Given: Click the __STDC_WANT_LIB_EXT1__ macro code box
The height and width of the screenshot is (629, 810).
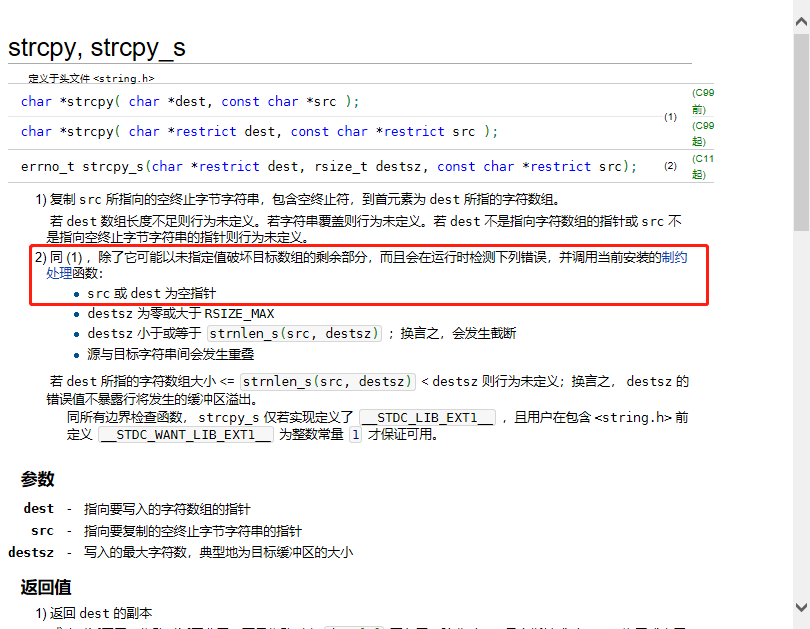Looking at the screenshot, I should coord(185,435).
